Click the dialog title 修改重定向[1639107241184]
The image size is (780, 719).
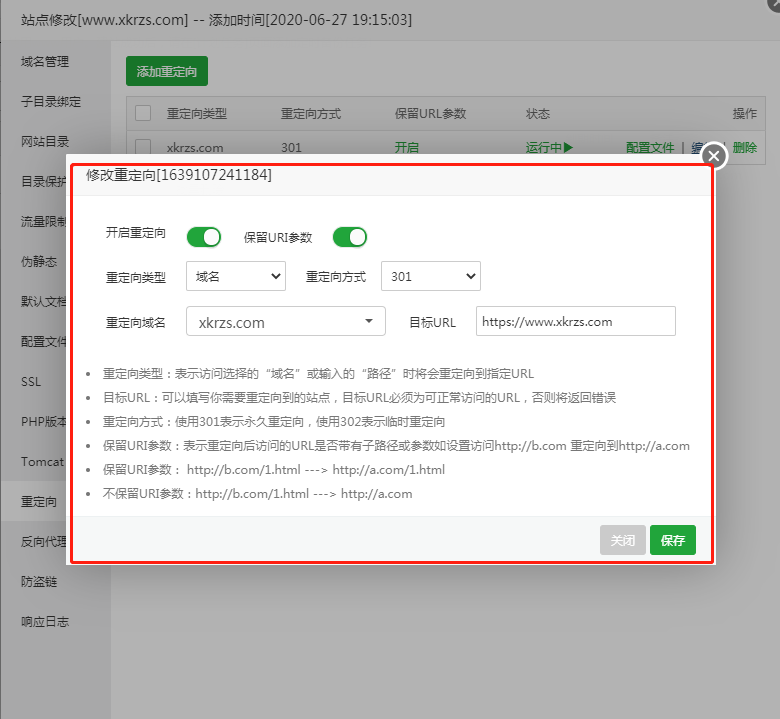pos(179,175)
